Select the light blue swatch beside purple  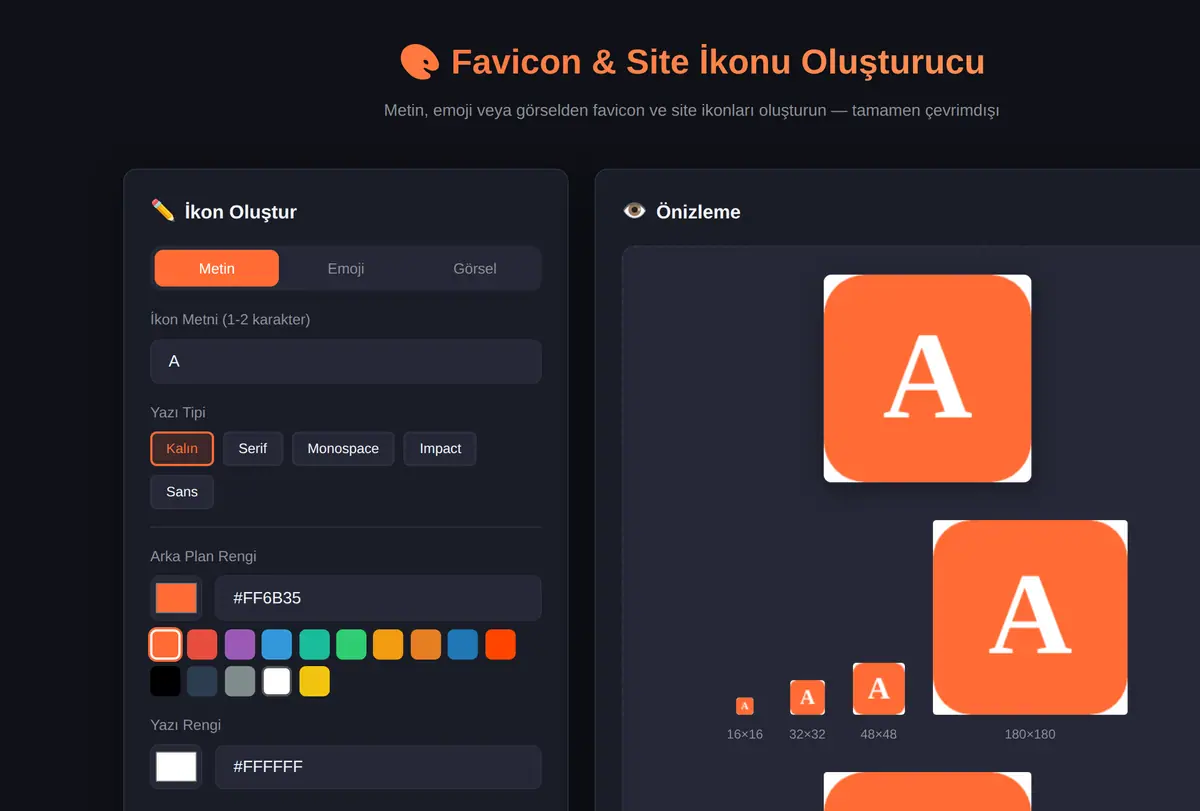(277, 644)
